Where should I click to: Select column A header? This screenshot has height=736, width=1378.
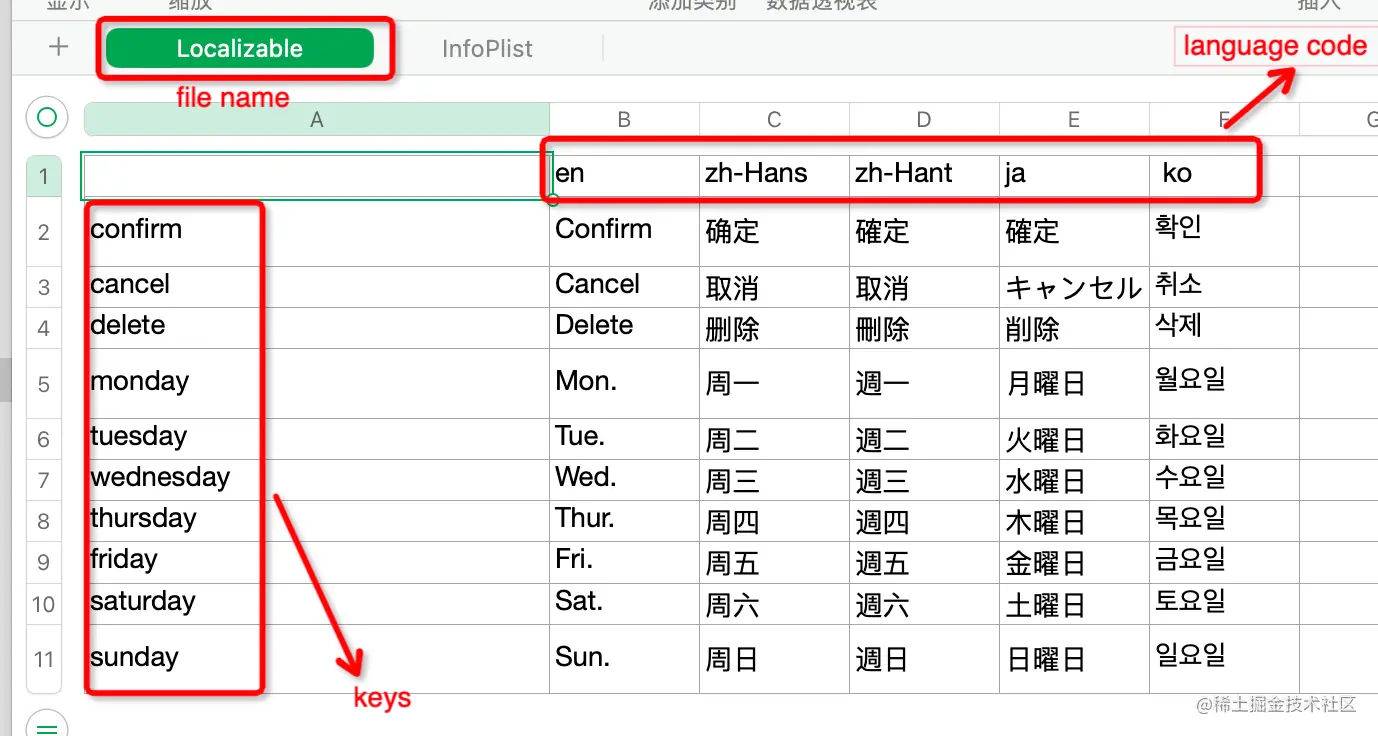click(x=317, y=119)
